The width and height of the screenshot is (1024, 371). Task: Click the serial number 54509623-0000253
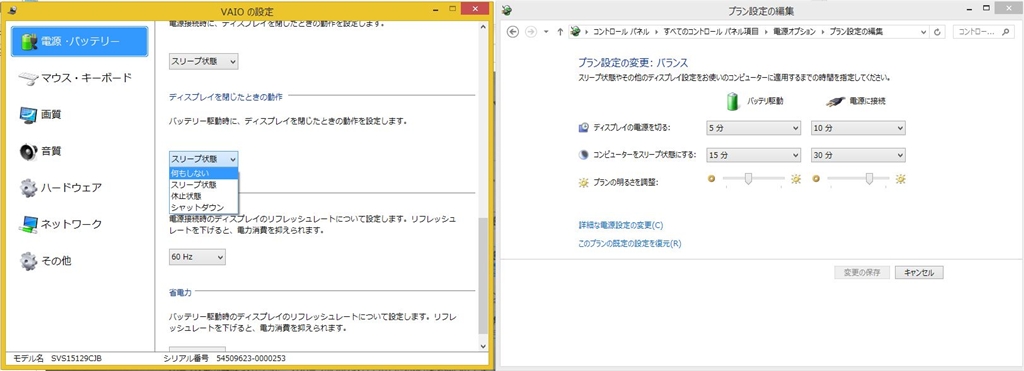251,359
